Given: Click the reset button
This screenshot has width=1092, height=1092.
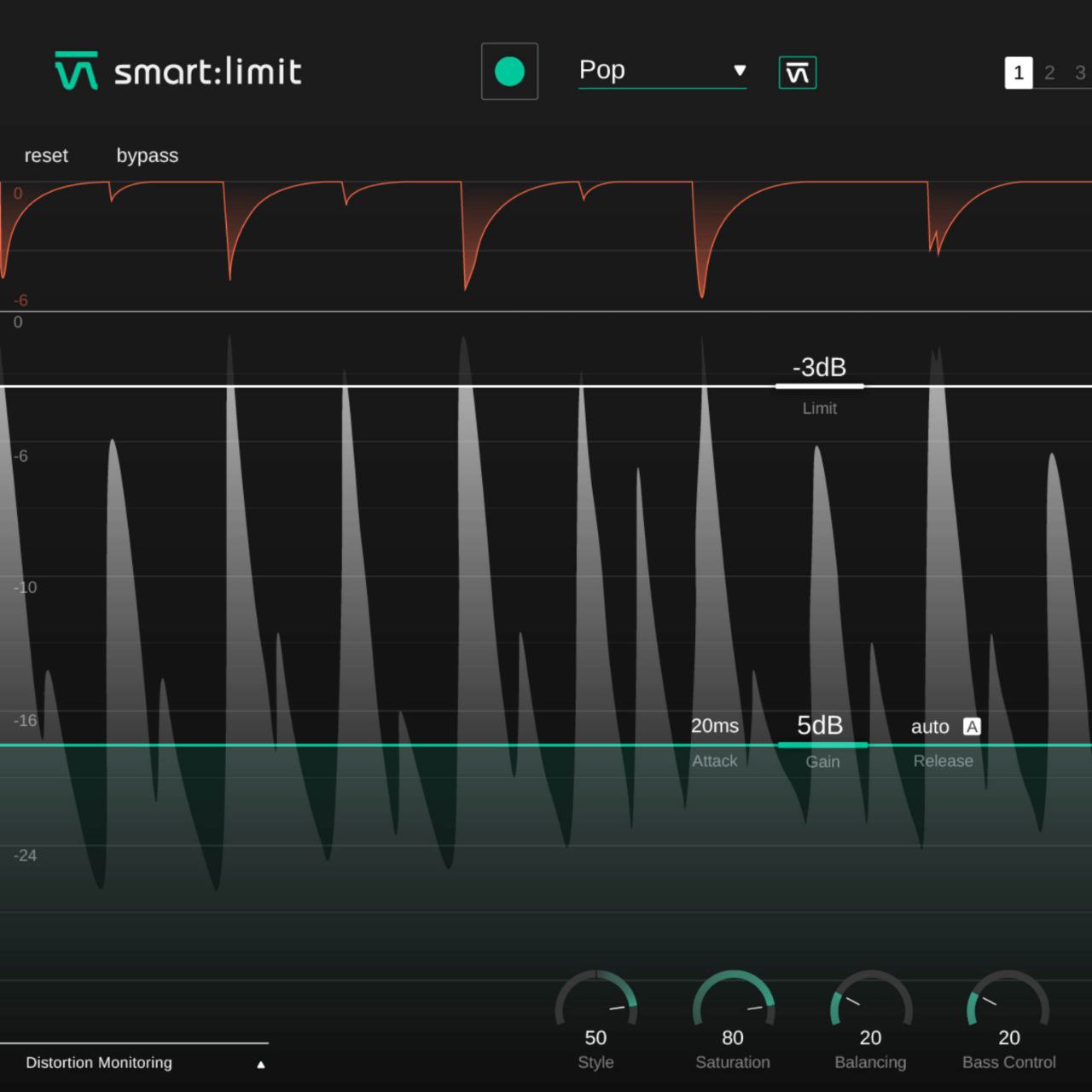Looking at the screenshot, I should coord(46,155).
